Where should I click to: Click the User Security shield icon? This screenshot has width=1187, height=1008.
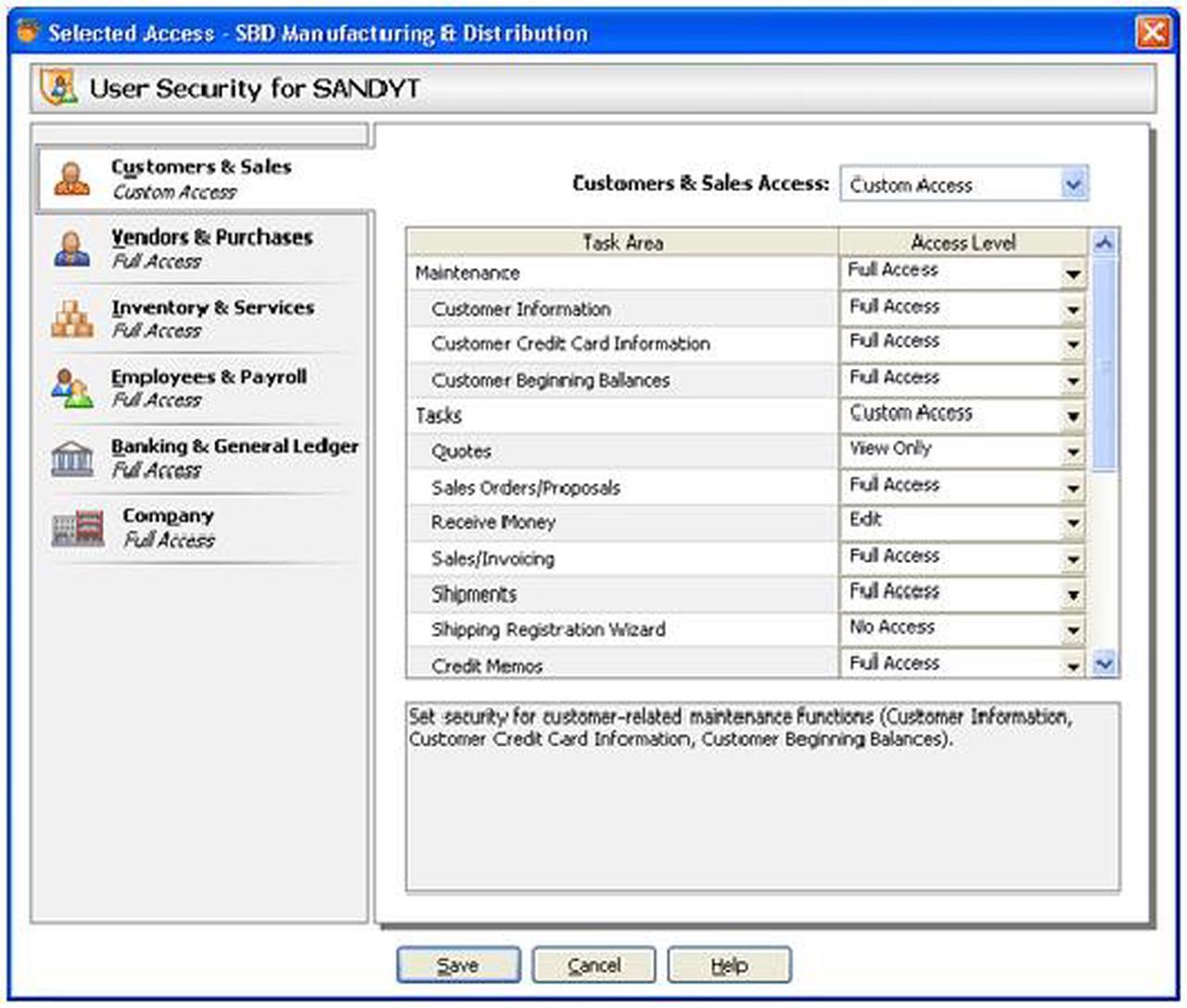[58, 88]
